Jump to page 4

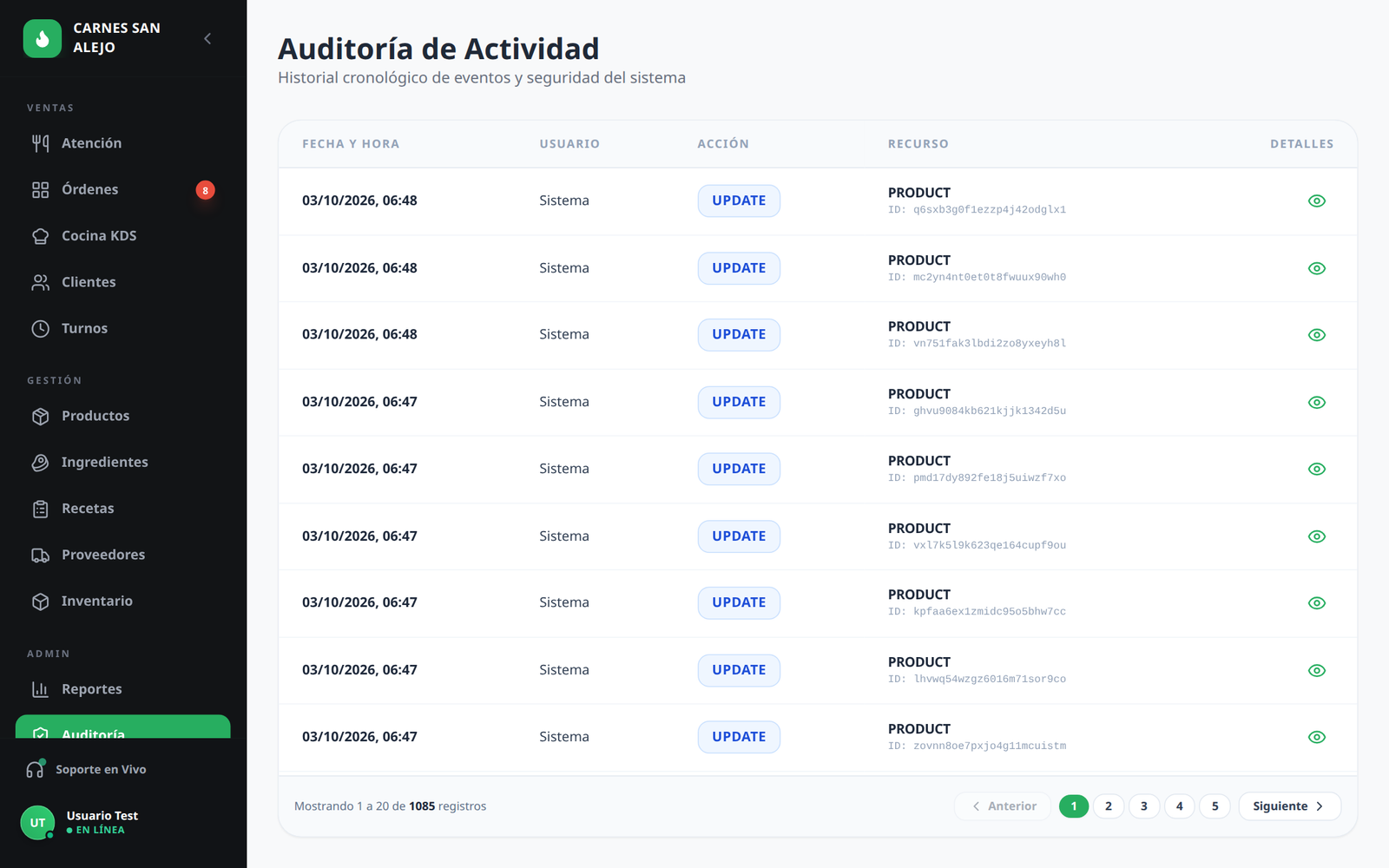point(1180,806)
